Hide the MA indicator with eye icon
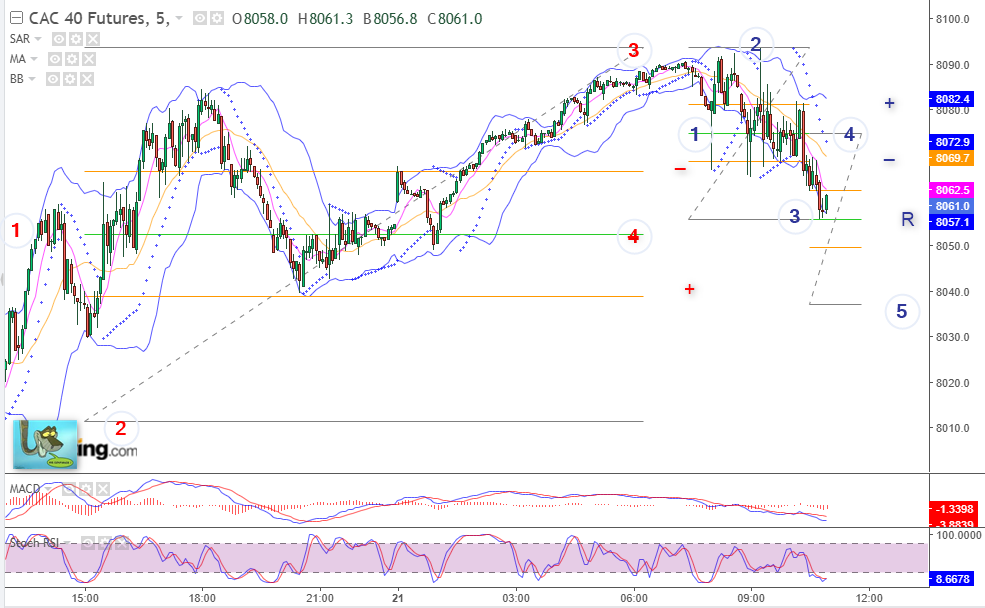The height and width of the screenshot is (608, 985). pyautogui.click(x=55, y=60)
